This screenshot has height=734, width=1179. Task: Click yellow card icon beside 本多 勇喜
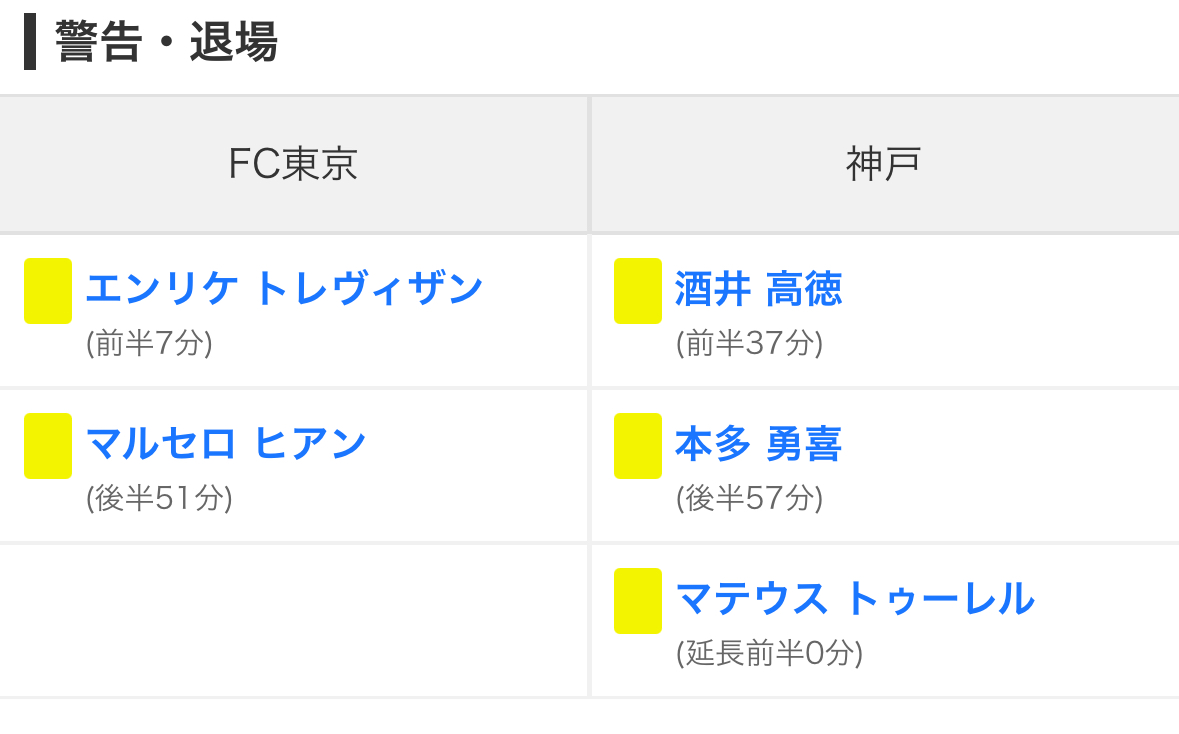click(638, 446)
